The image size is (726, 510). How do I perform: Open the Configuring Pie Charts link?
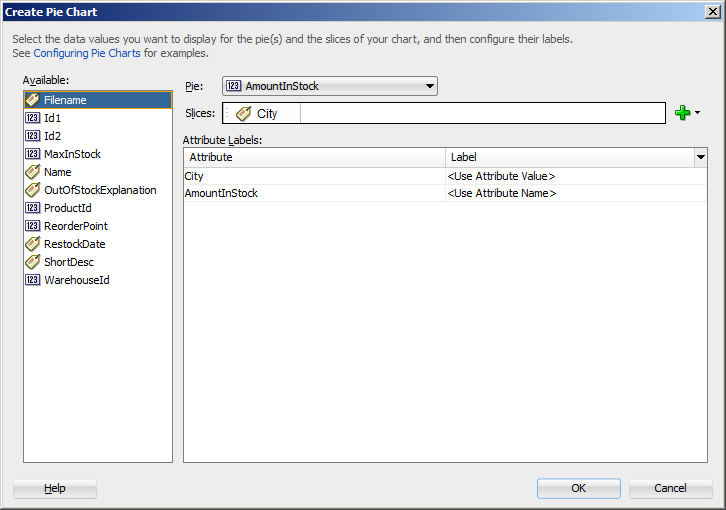pyautogui.click(x=87, y=53)
